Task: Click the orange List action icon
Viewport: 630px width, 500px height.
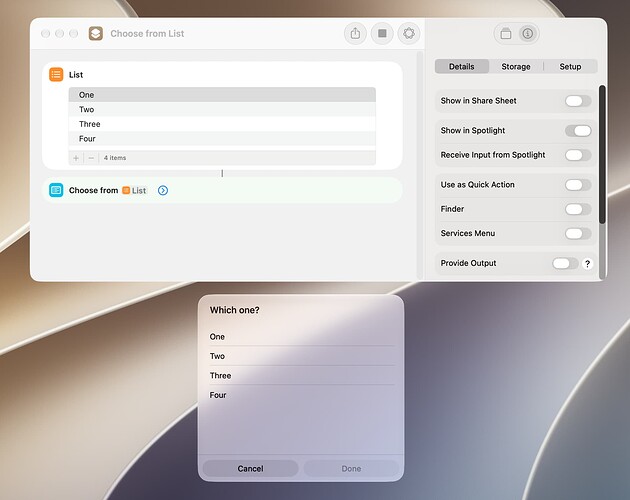Action: point(56,74)
